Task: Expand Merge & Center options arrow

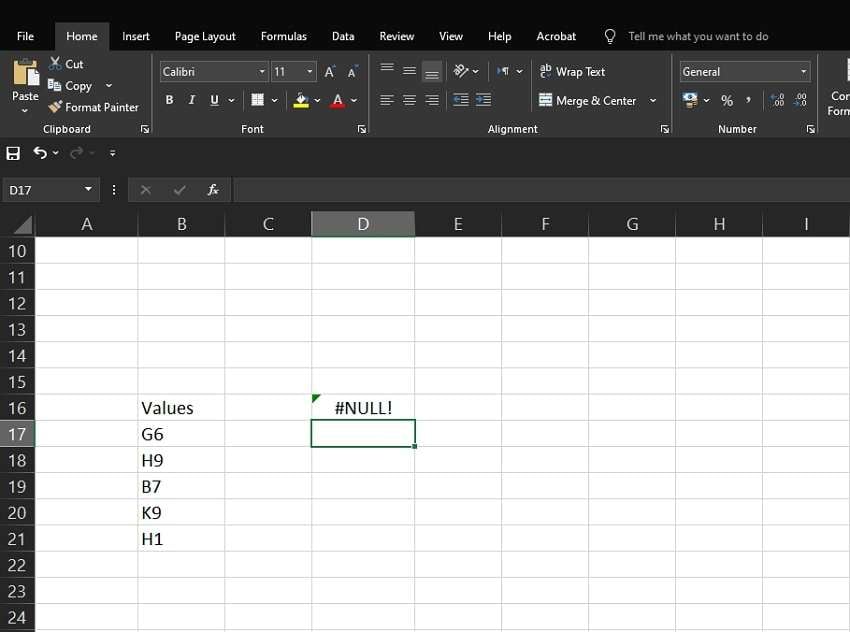Action: point(653,100)
